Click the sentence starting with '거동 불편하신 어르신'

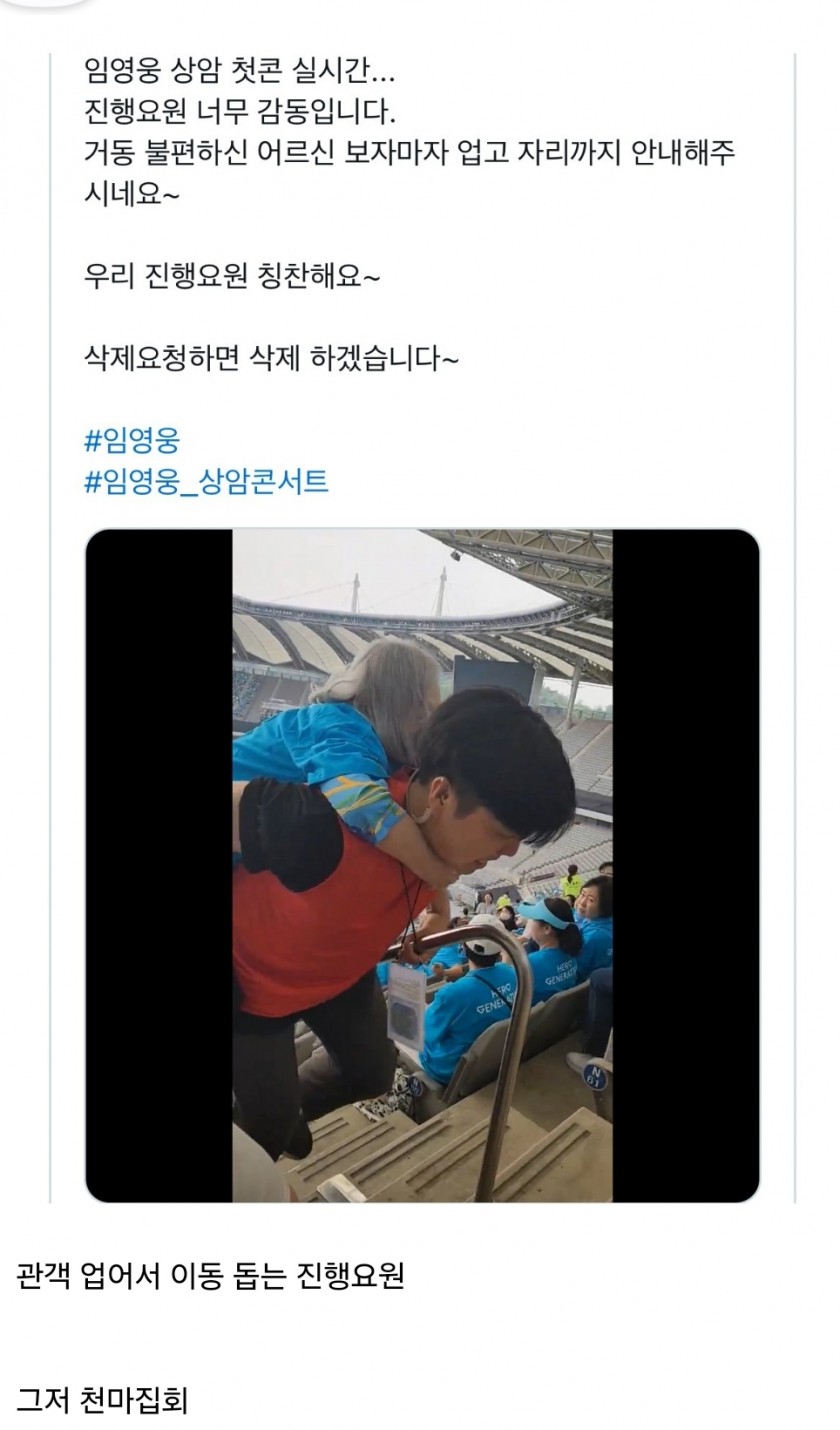410,173
